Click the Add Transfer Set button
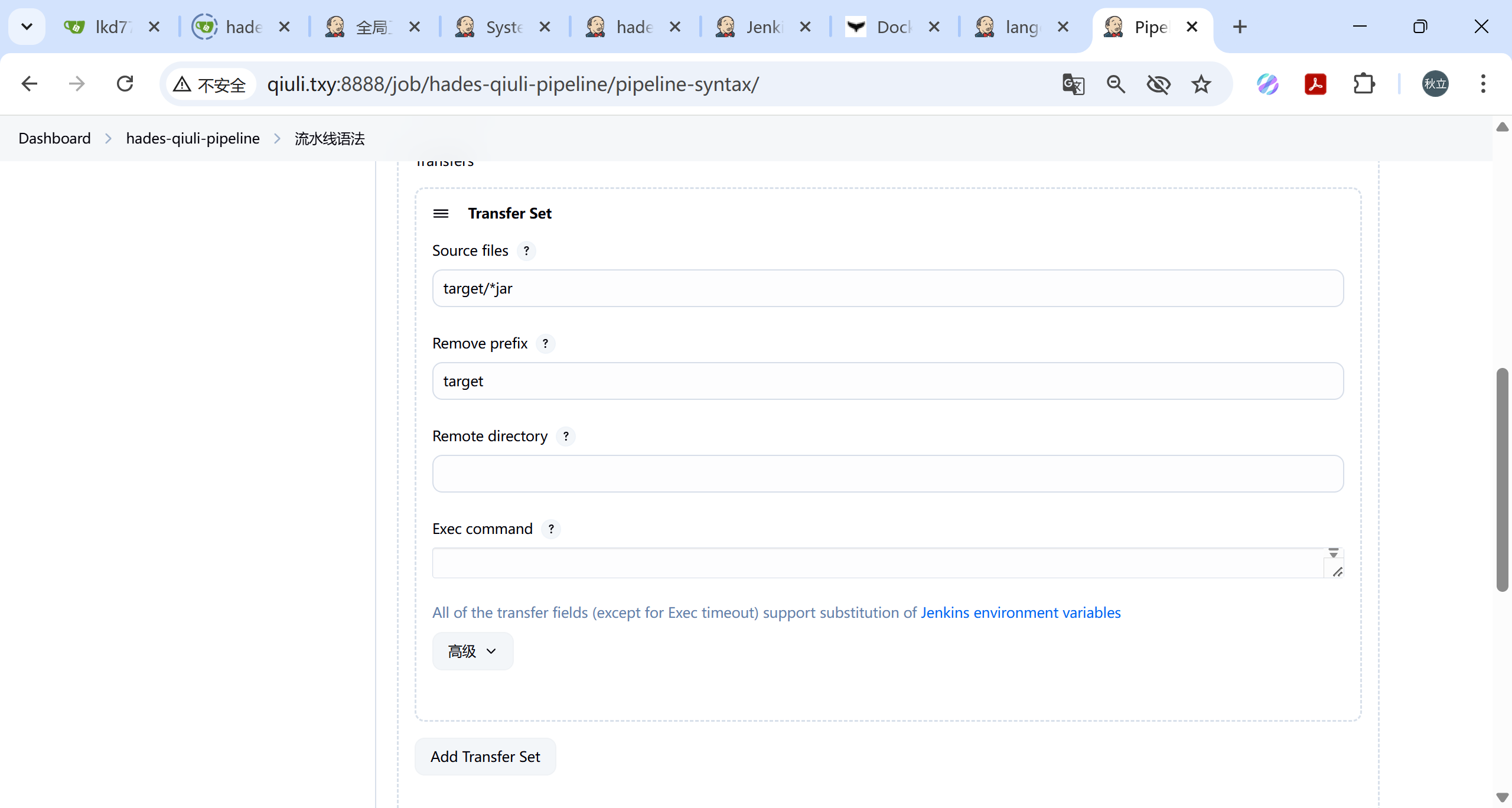This screenshot has height=808, width=1512. tap(485, 757)
